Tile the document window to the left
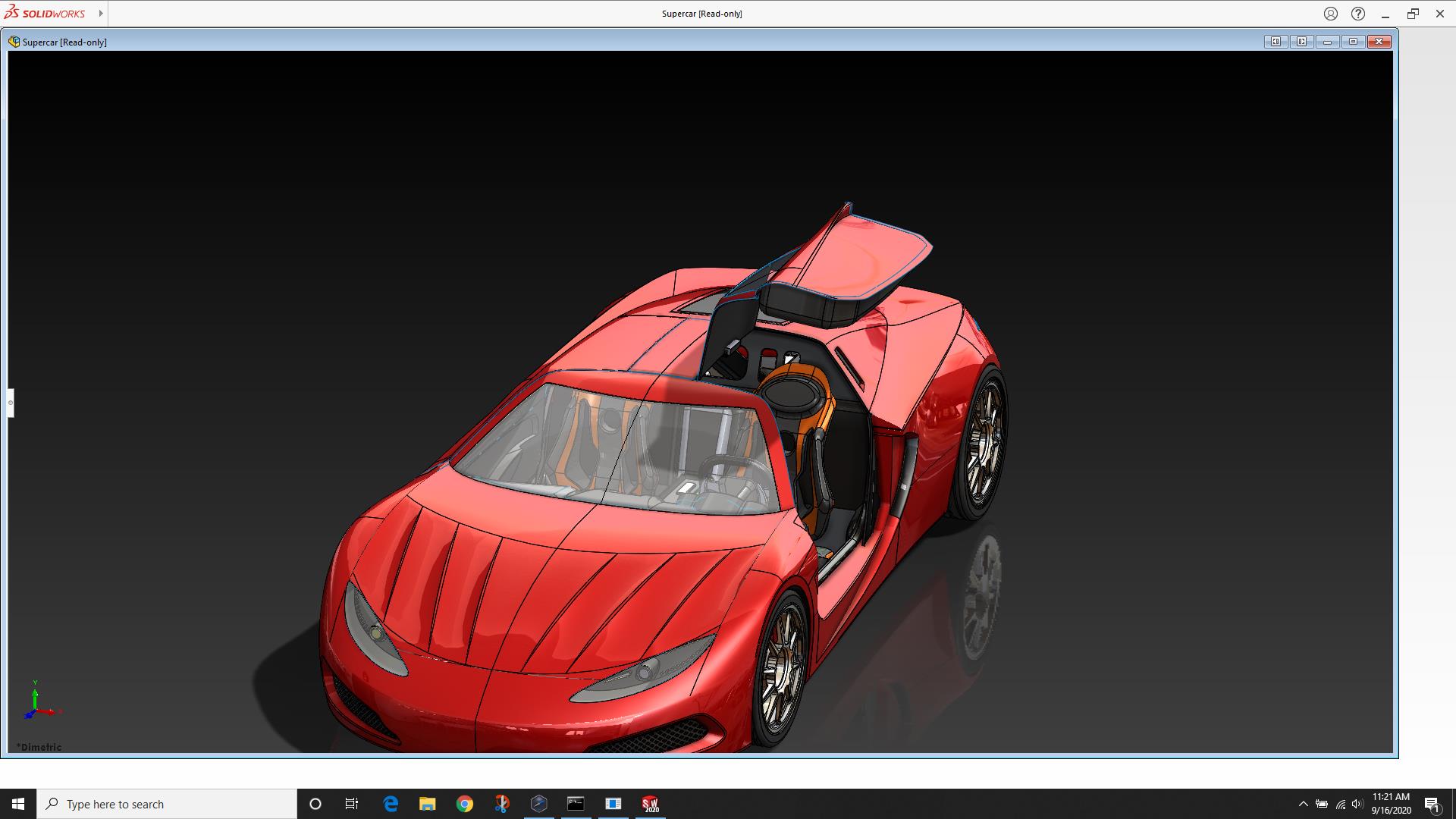This screenshot has height=819, width=1456. [1276, 42]
